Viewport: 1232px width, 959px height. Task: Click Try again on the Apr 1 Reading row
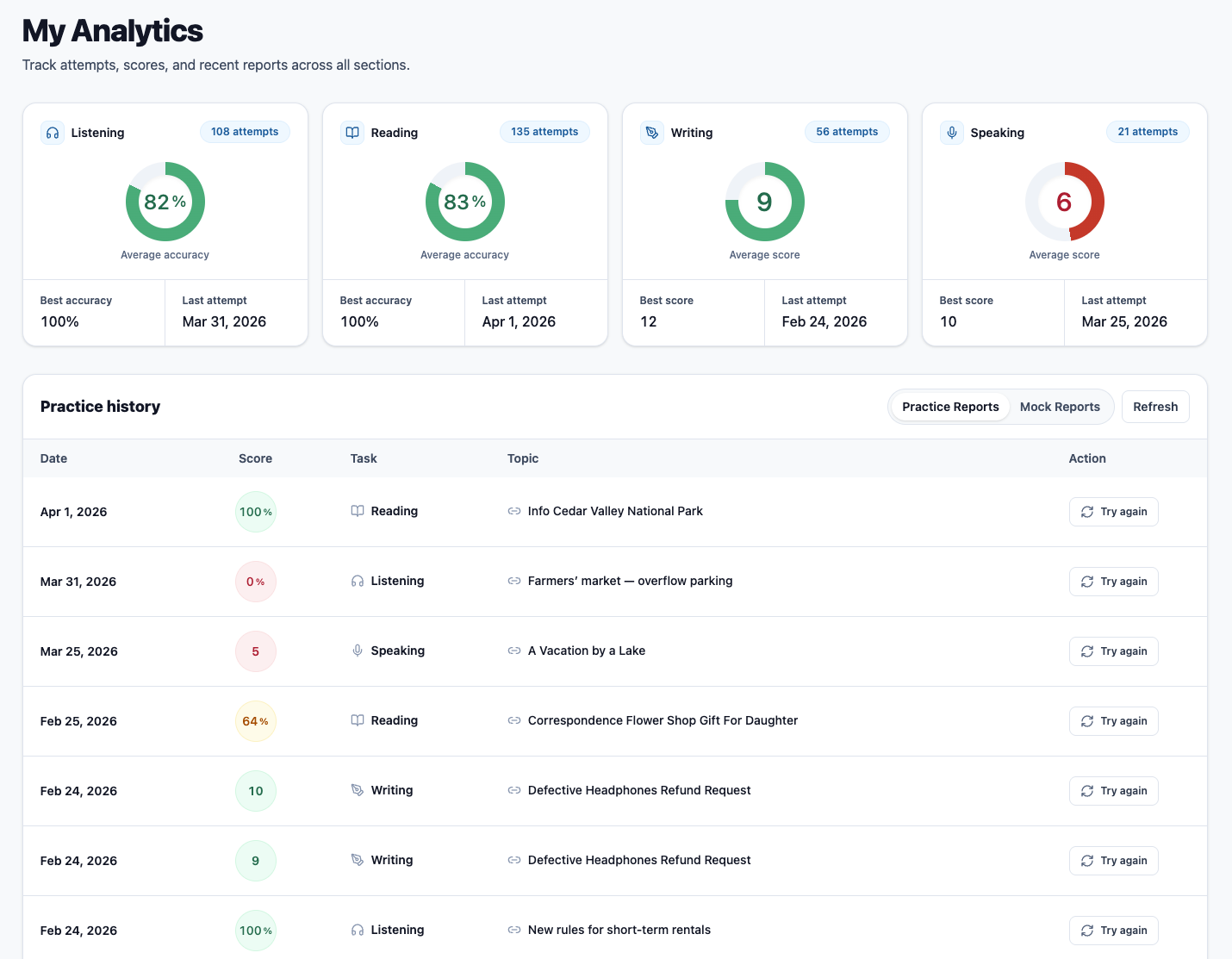[x=1113, y=511]
